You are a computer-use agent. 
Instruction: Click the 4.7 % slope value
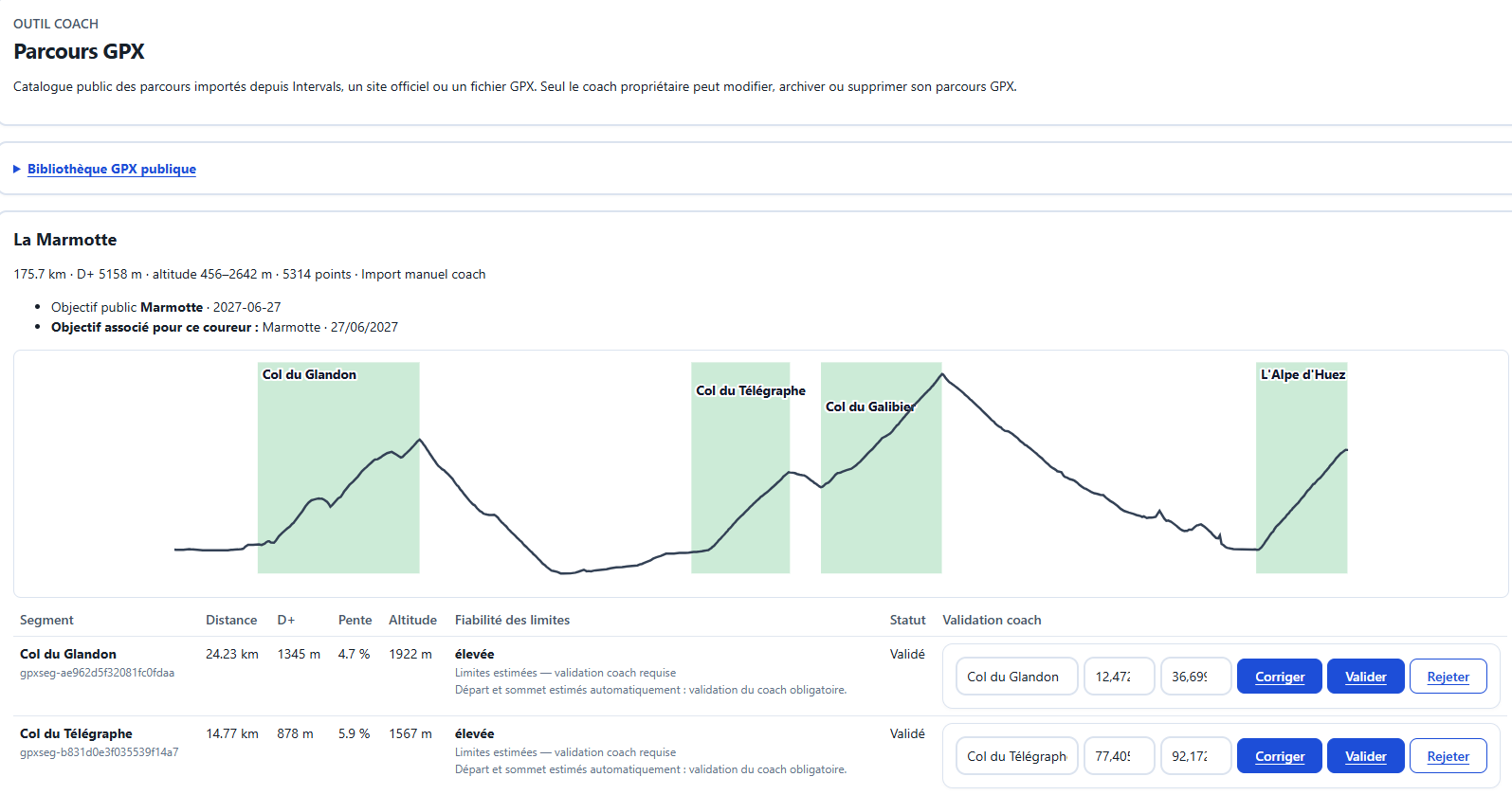pos(354,654)
